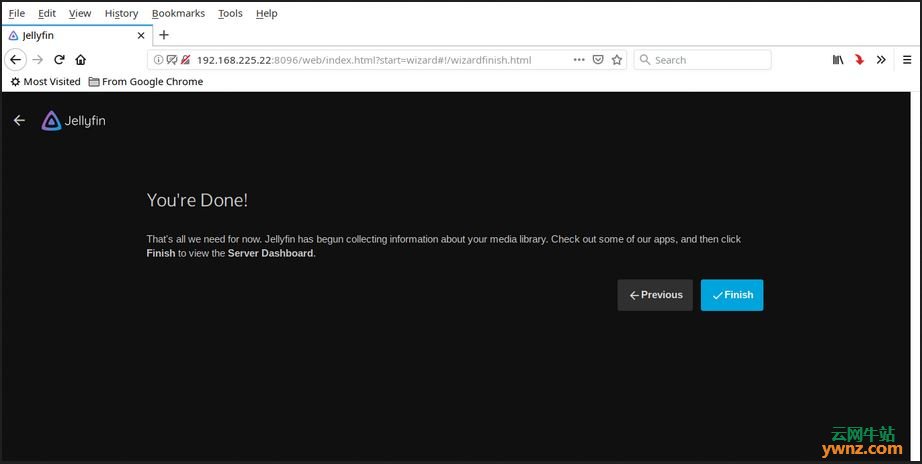Click browser Forward navigation button
Screen dimensions: 922x464
(x=38, y=59)
